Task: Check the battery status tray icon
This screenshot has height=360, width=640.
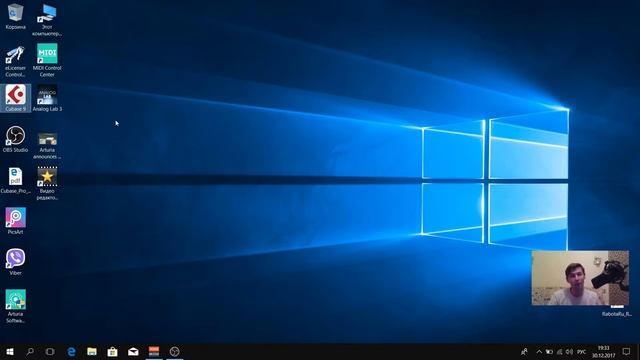Action: coord(549,351)
